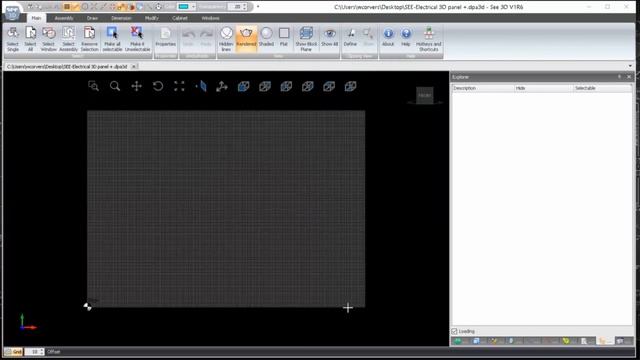This screenshot has height=360, width=640.
Task: Click the Remove Selection tool
Action: pyautogui.click(x=89, y=39)
